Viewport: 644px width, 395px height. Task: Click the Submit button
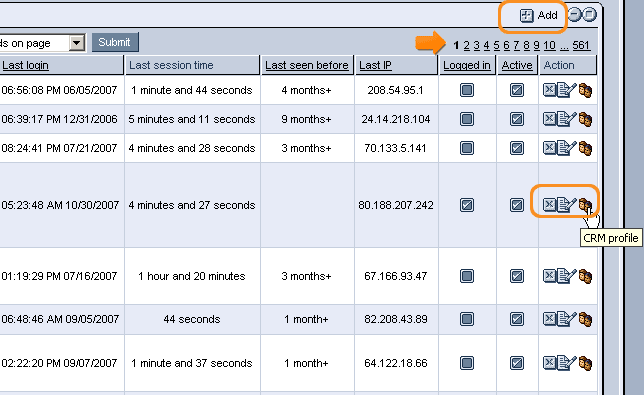click(115, 42)
